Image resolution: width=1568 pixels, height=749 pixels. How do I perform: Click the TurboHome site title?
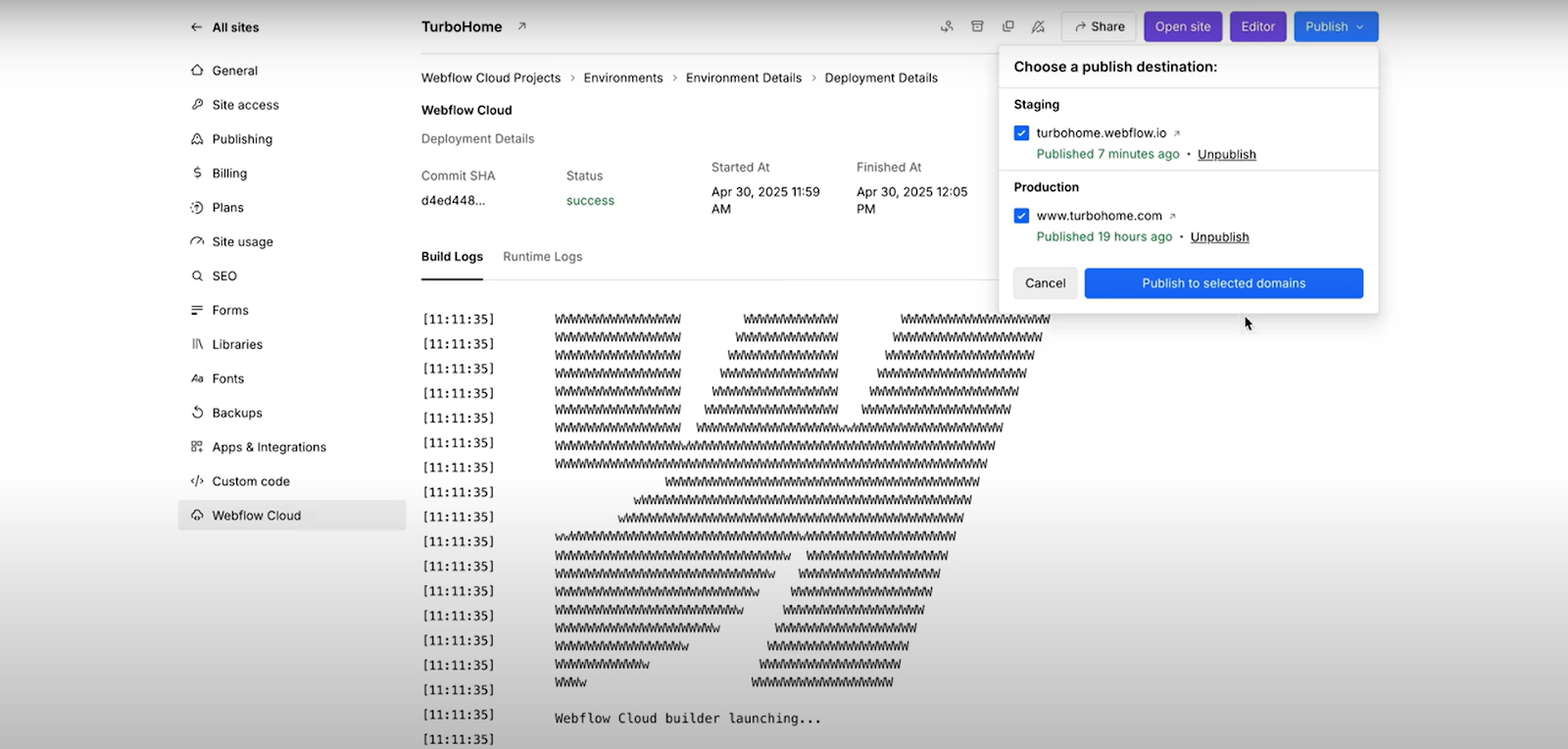[x=462, y=26]
